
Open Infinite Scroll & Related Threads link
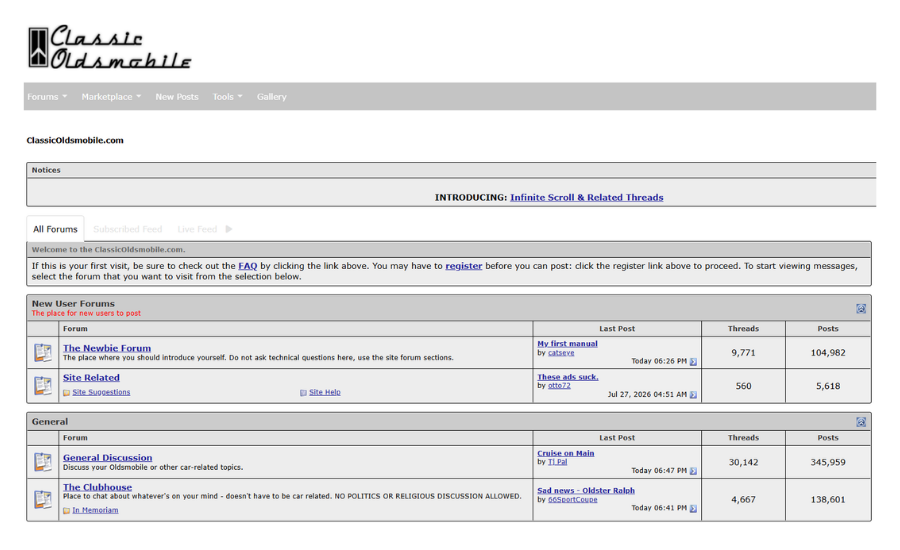coord(587,197)
